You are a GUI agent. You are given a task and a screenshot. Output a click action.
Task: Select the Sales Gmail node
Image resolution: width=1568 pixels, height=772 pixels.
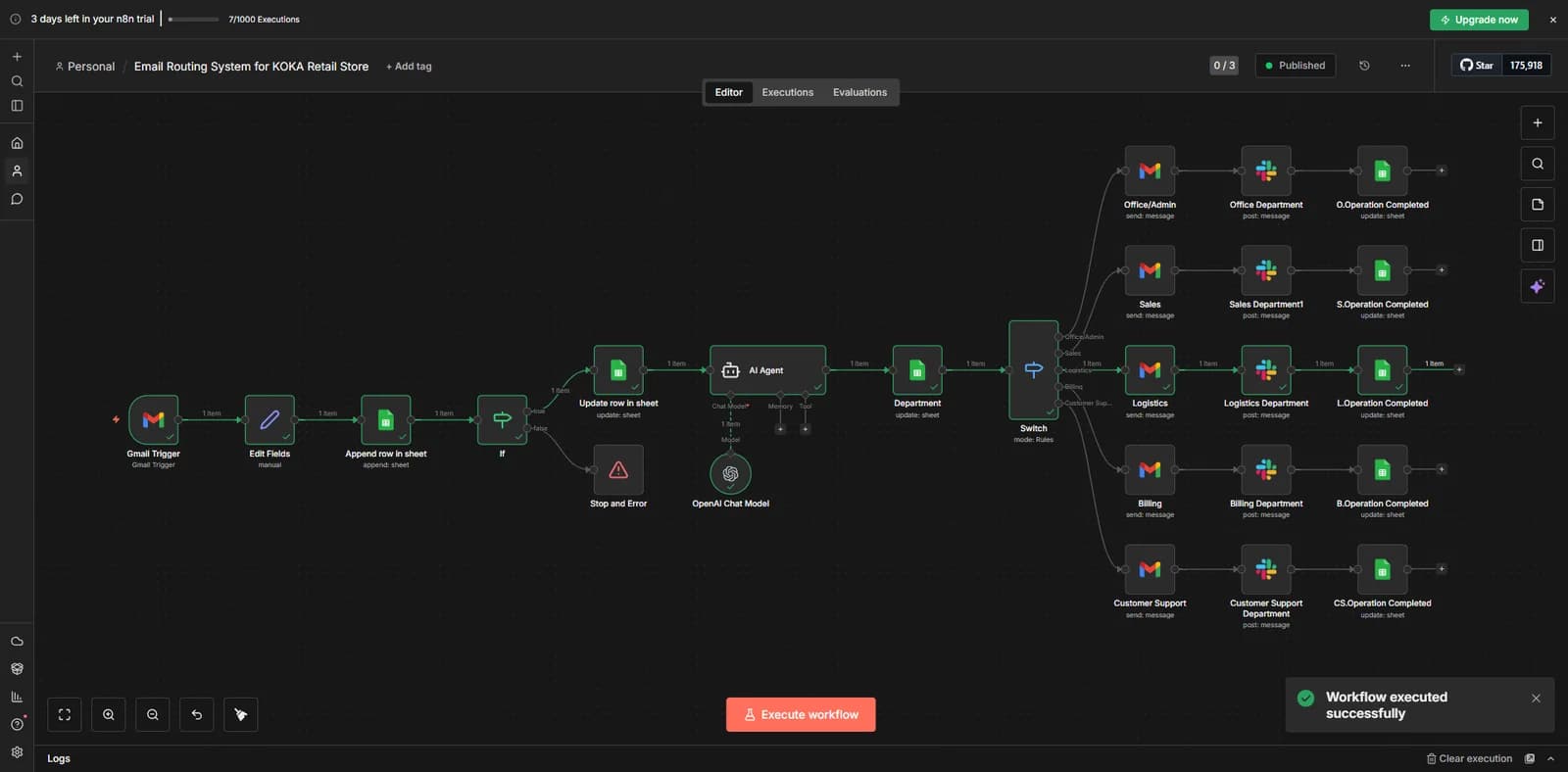1150,270
